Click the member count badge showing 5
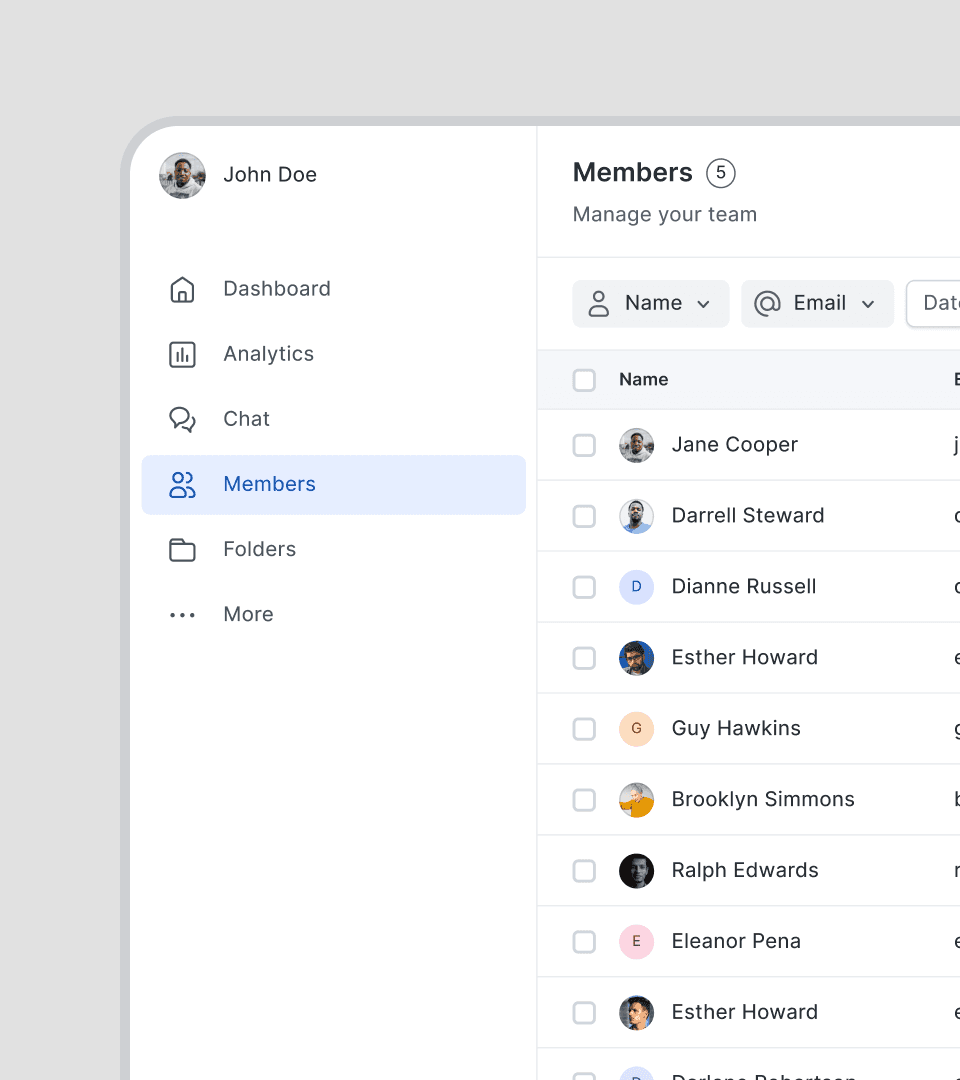Screen dimensions: 960x1080 pyautogui.click(x=720, y=173)
